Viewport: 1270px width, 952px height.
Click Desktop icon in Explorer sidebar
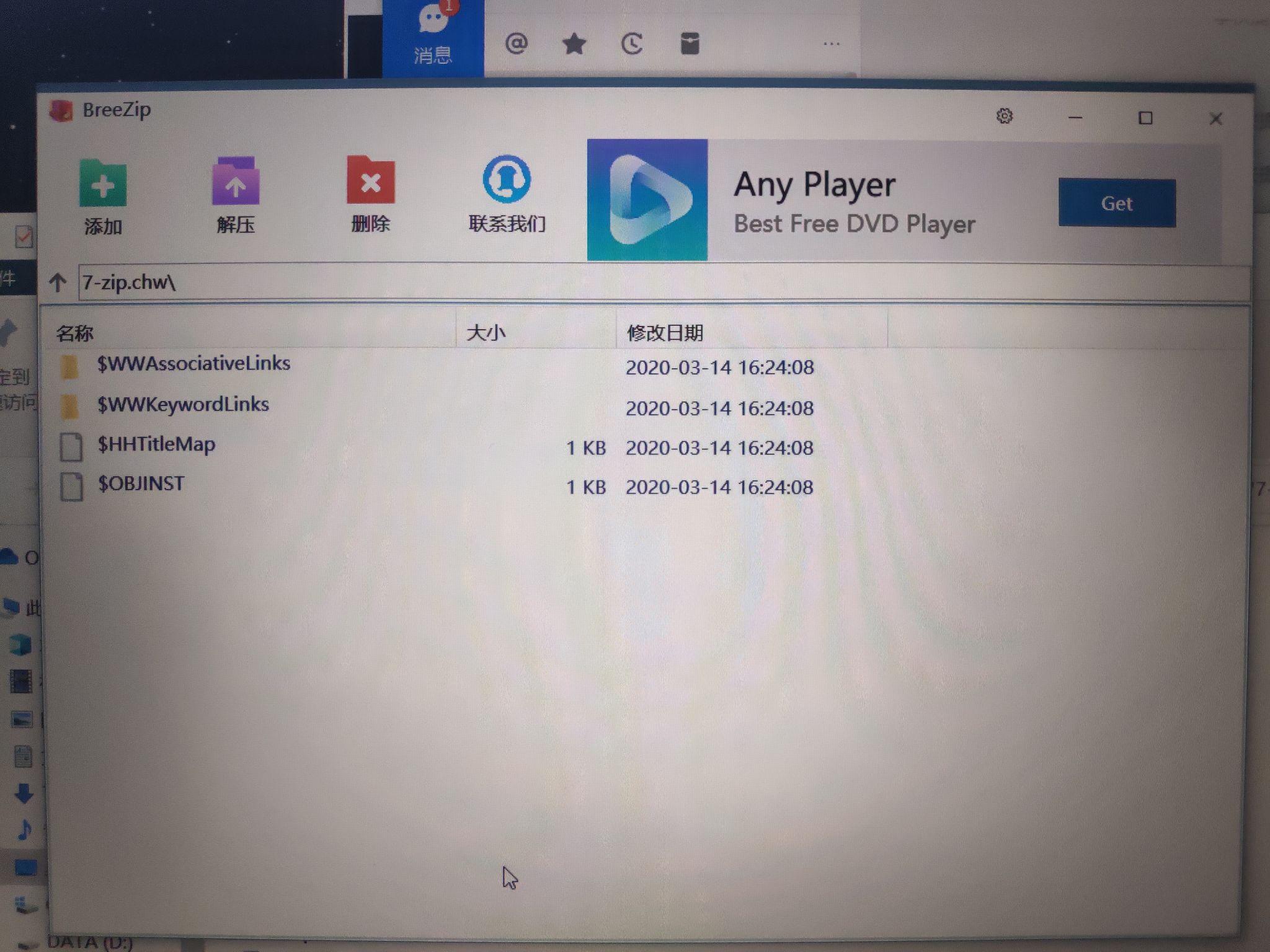(x=25, y=866)
